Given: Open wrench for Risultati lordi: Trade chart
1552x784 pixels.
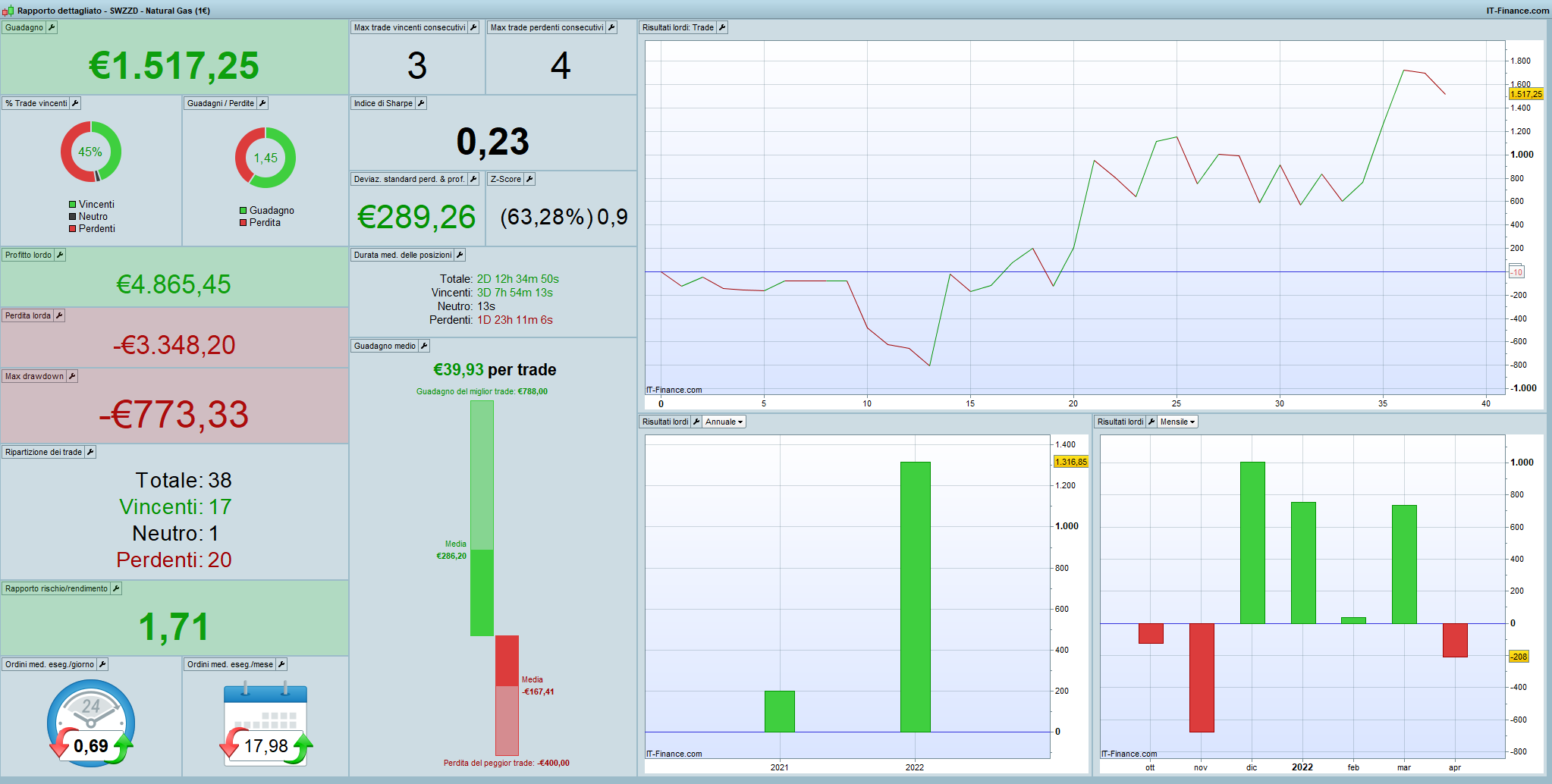Looking at the screenshot, I should coord(722,27).
